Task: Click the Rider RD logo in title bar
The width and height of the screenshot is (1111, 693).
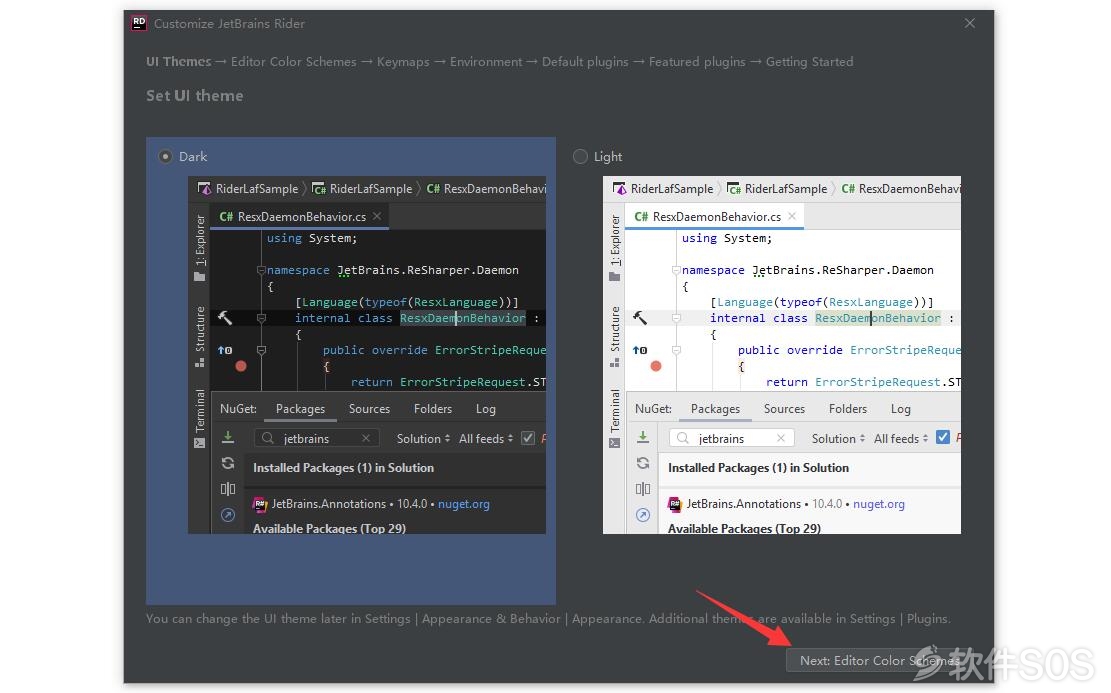Action: (139, 23)
